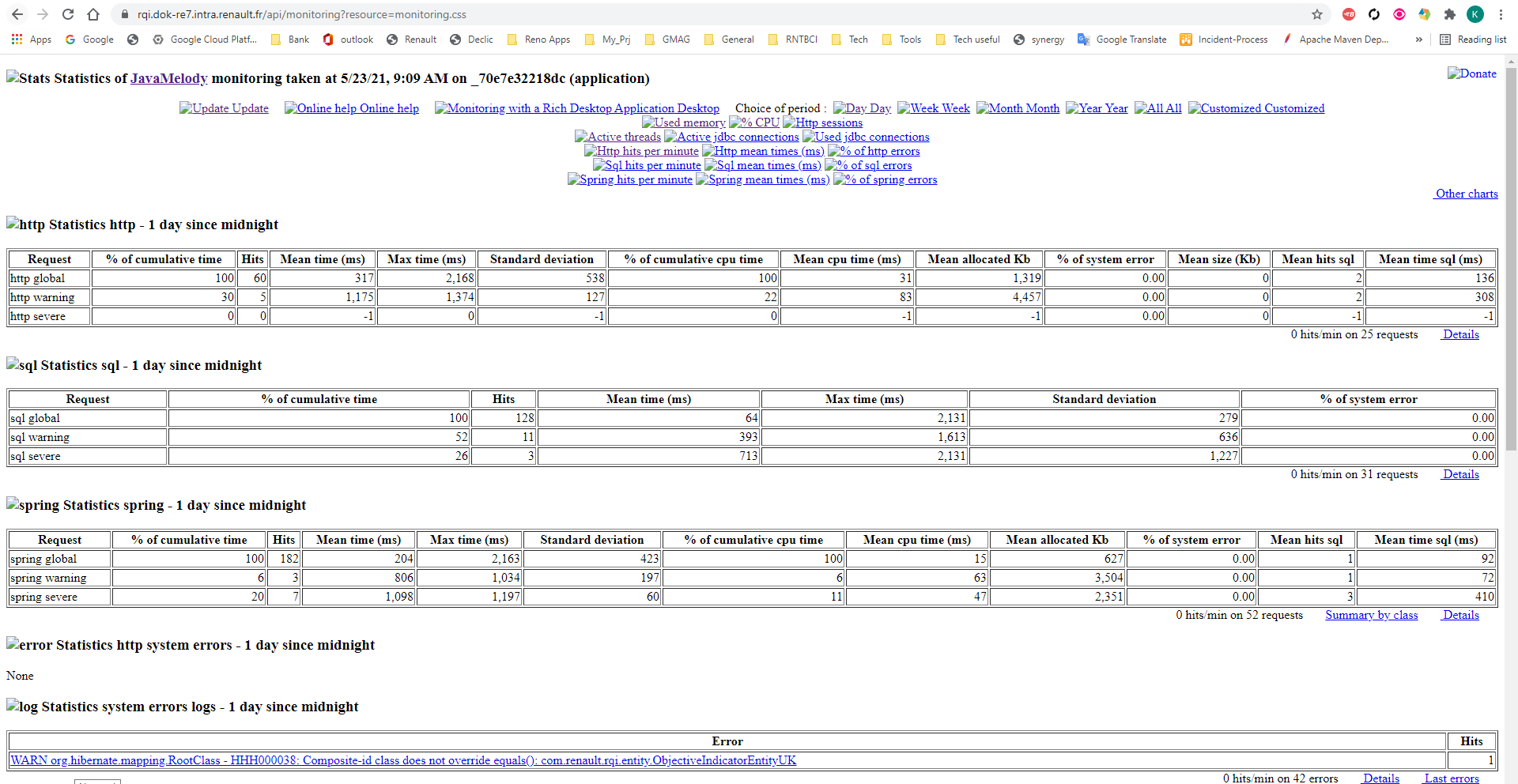
Task: Open Google Cloud Platform bookmark
Action: (205, 40)
